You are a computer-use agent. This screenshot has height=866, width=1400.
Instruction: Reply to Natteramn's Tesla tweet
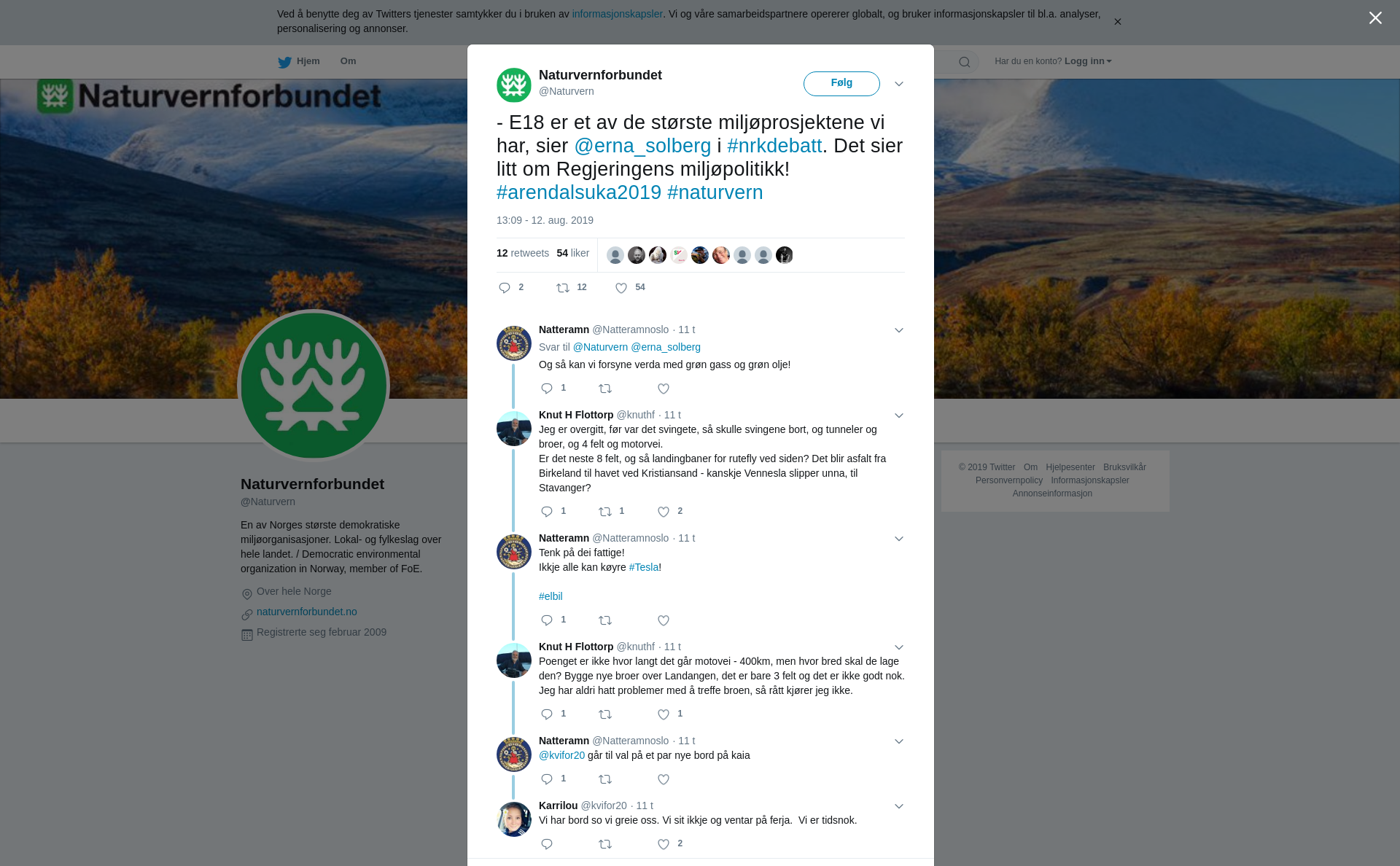pyautogui.click(x=547, y=620)
